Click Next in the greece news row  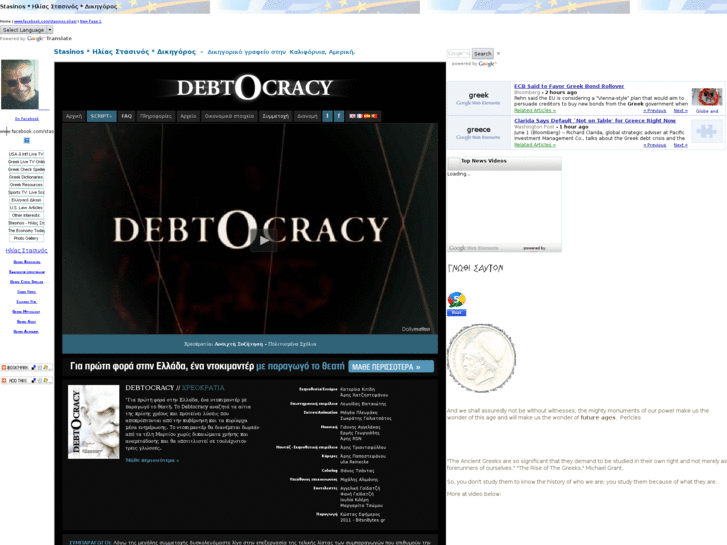680,145
